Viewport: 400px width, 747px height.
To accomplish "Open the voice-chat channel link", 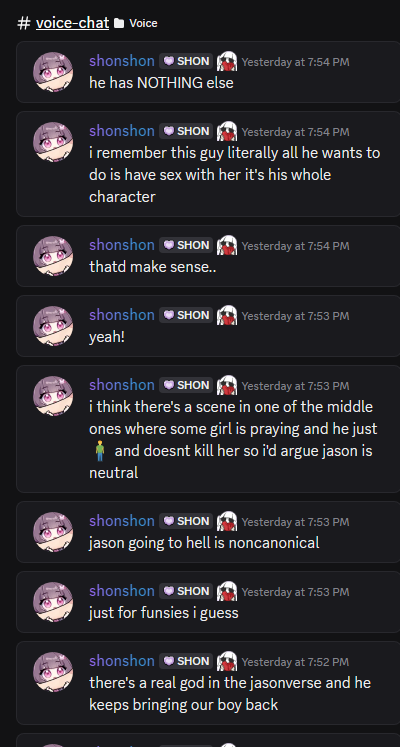I will (72, 22).
